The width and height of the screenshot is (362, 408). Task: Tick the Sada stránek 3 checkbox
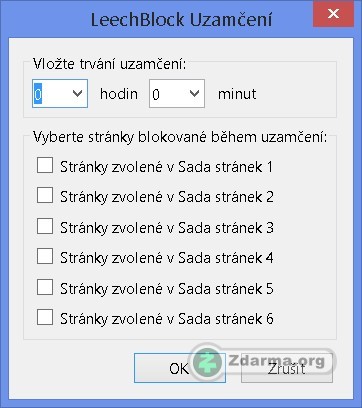[x=45, y=226]
